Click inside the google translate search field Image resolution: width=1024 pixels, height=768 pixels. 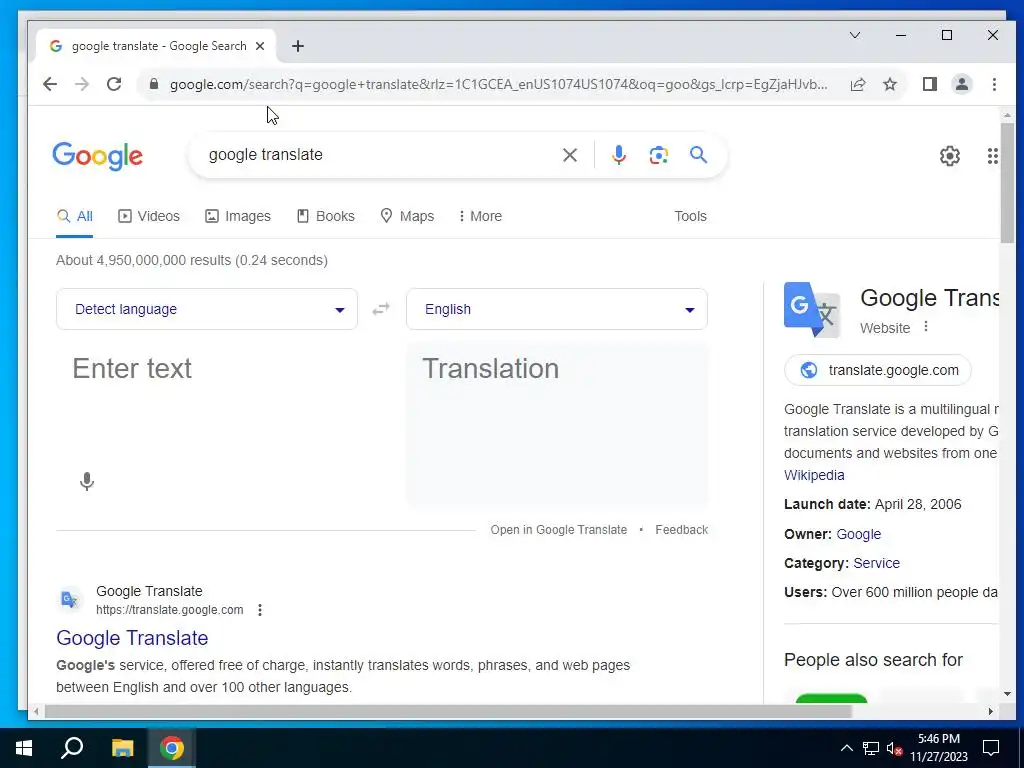point(379,155)
